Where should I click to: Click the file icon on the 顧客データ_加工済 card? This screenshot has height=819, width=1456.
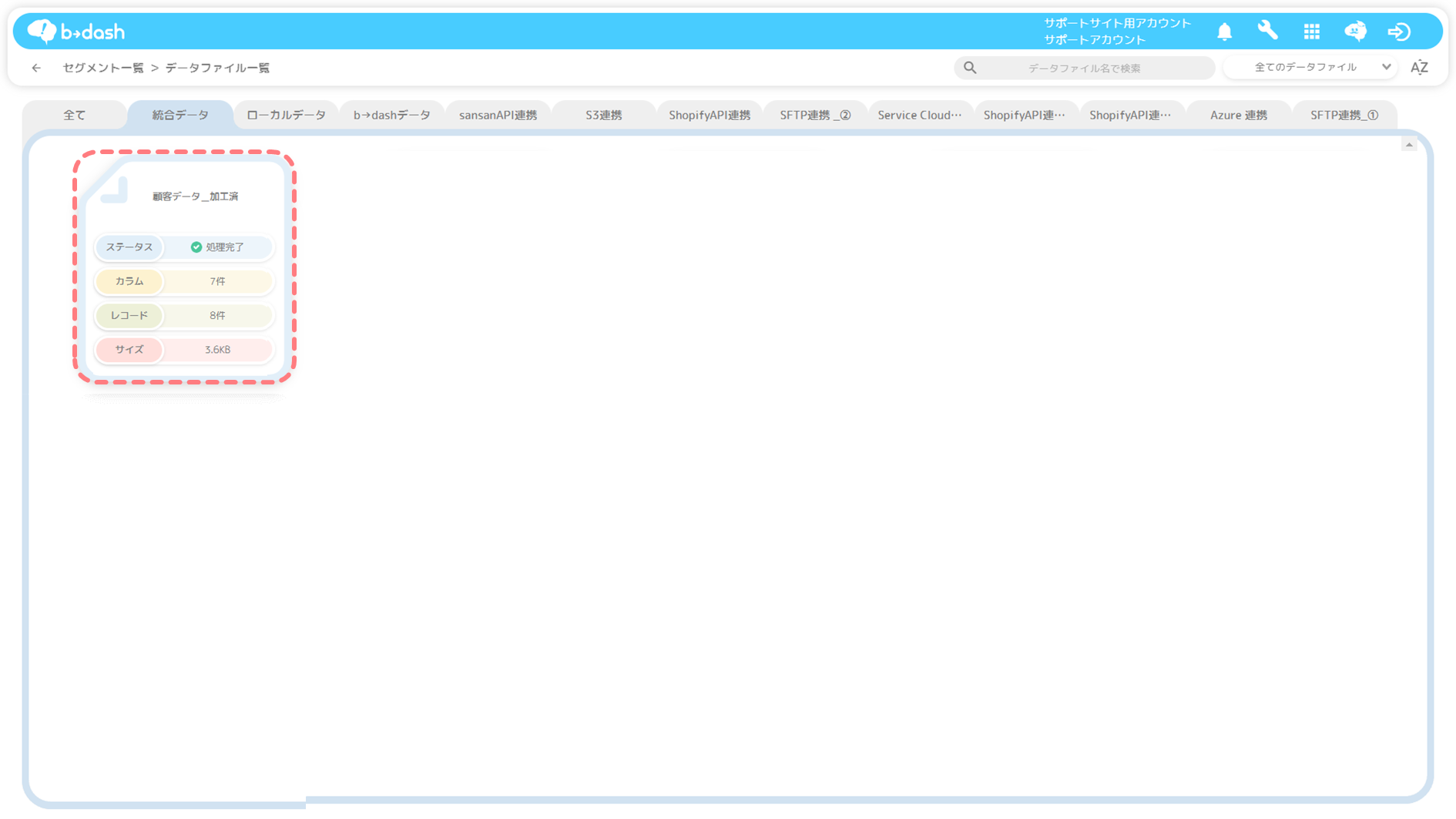[x=114, y=190]
